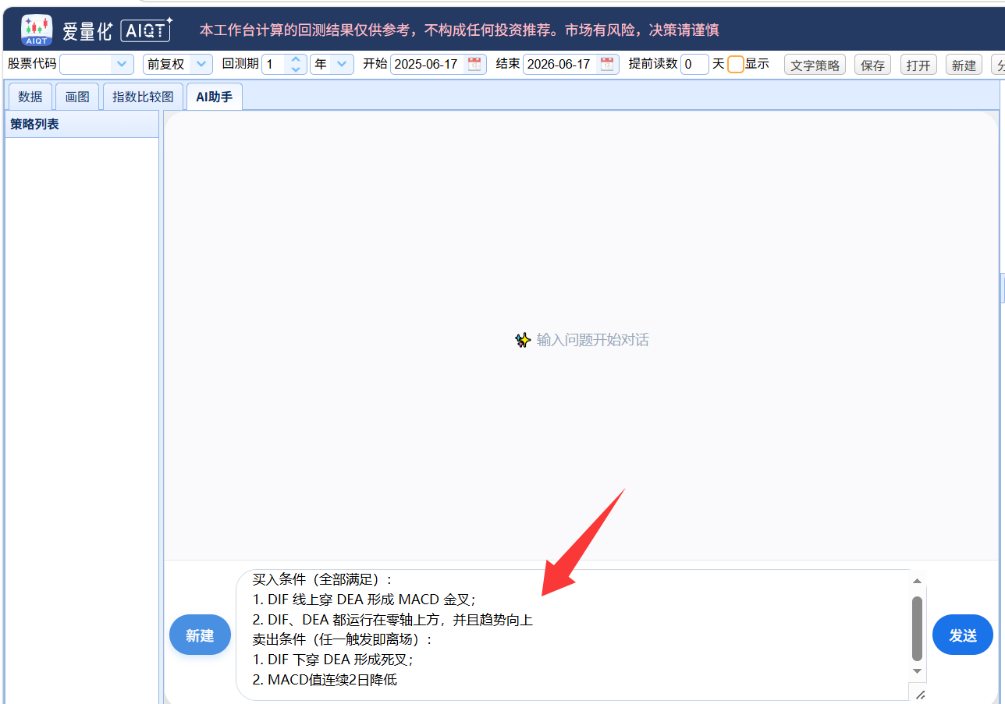
Task: Open the end date calendar picker
Action: (607, 64)
